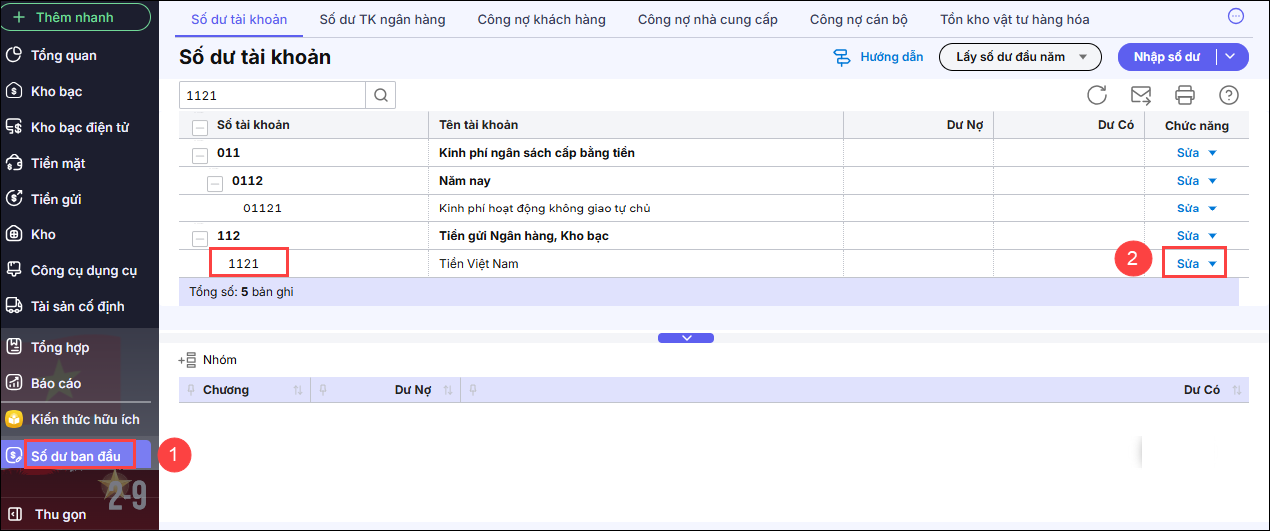Click the search magnifier icon
1270x531 pixels.
381,95
